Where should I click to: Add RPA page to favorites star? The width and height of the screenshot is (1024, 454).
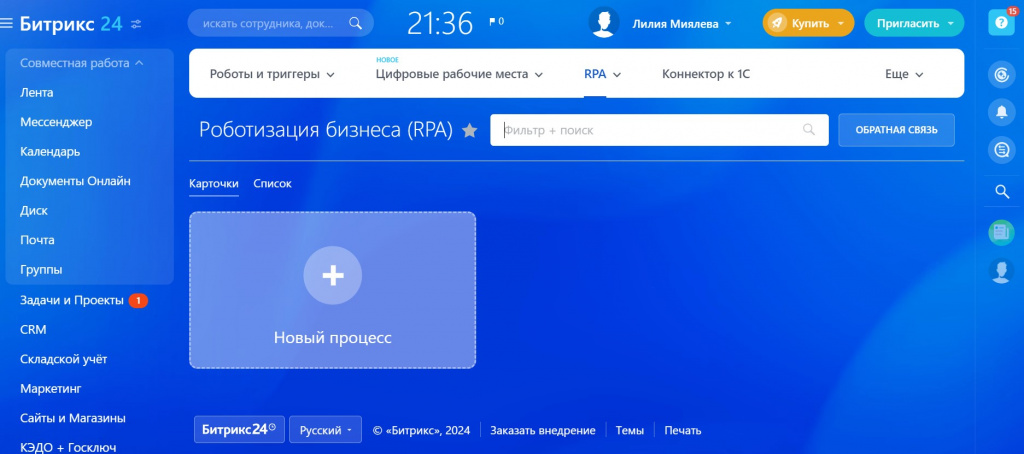(470, 131)
